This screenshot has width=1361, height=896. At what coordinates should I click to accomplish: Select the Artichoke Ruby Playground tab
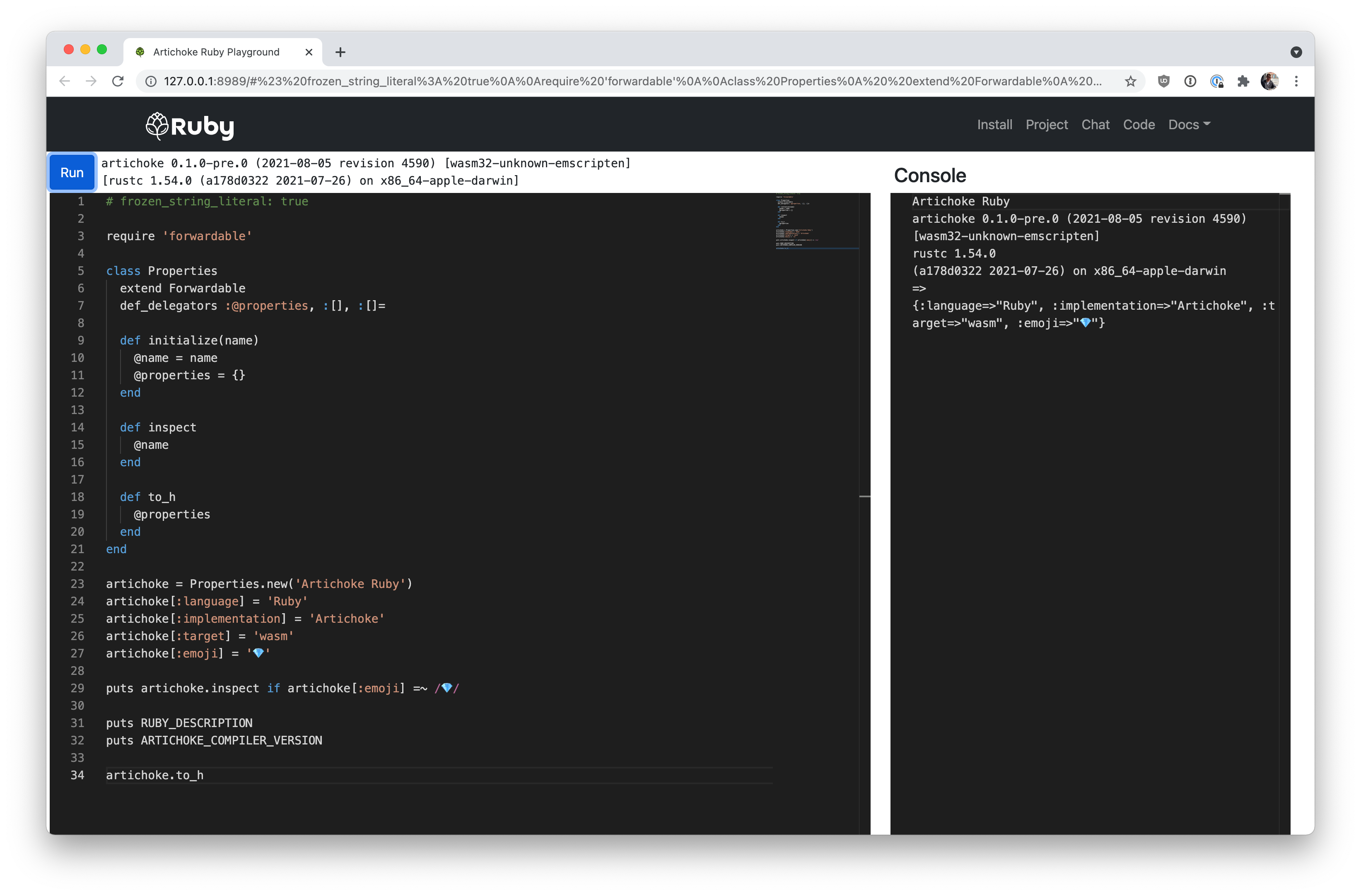coord(223,52)
